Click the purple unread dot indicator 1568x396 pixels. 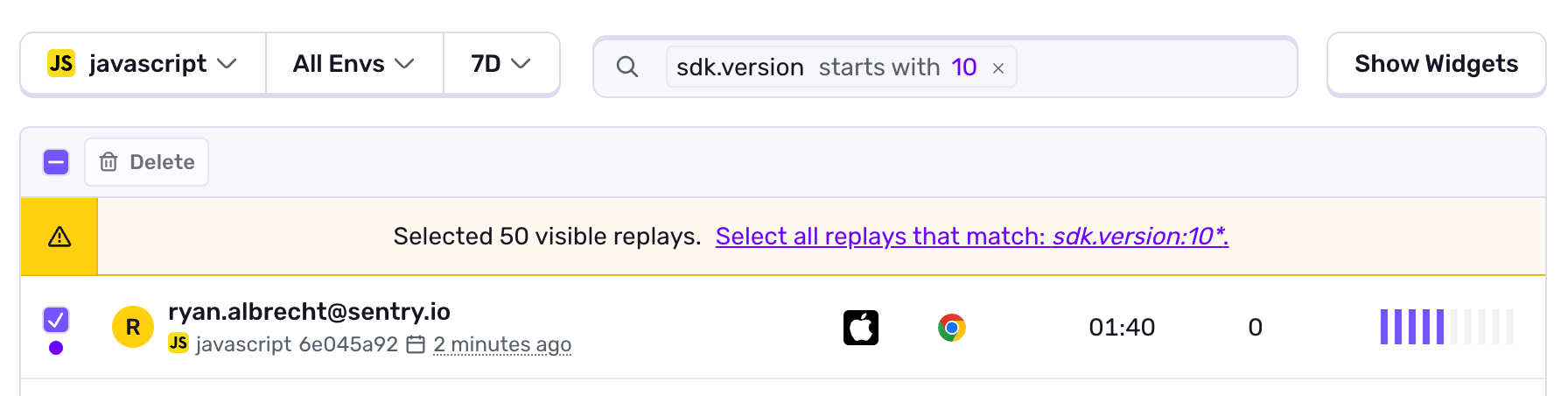tap(56, 348)
